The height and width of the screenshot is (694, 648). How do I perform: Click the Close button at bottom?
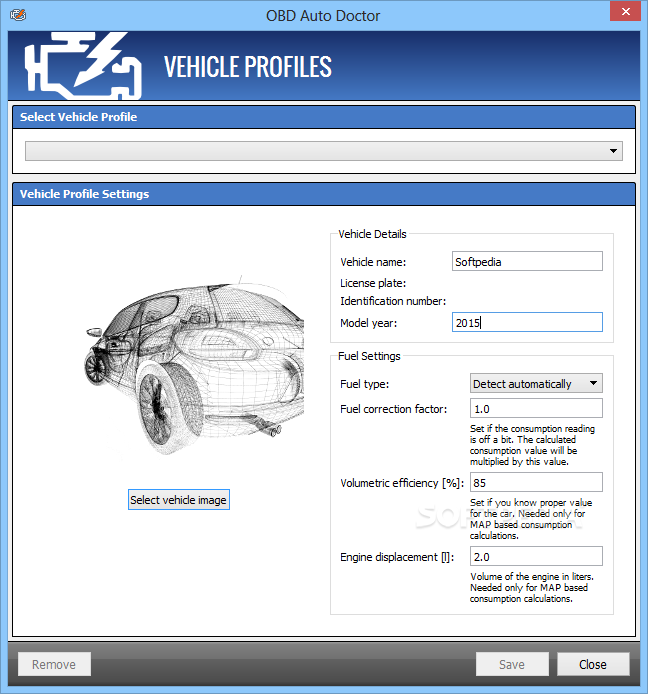pyautogui.click(x=593, y=664)
